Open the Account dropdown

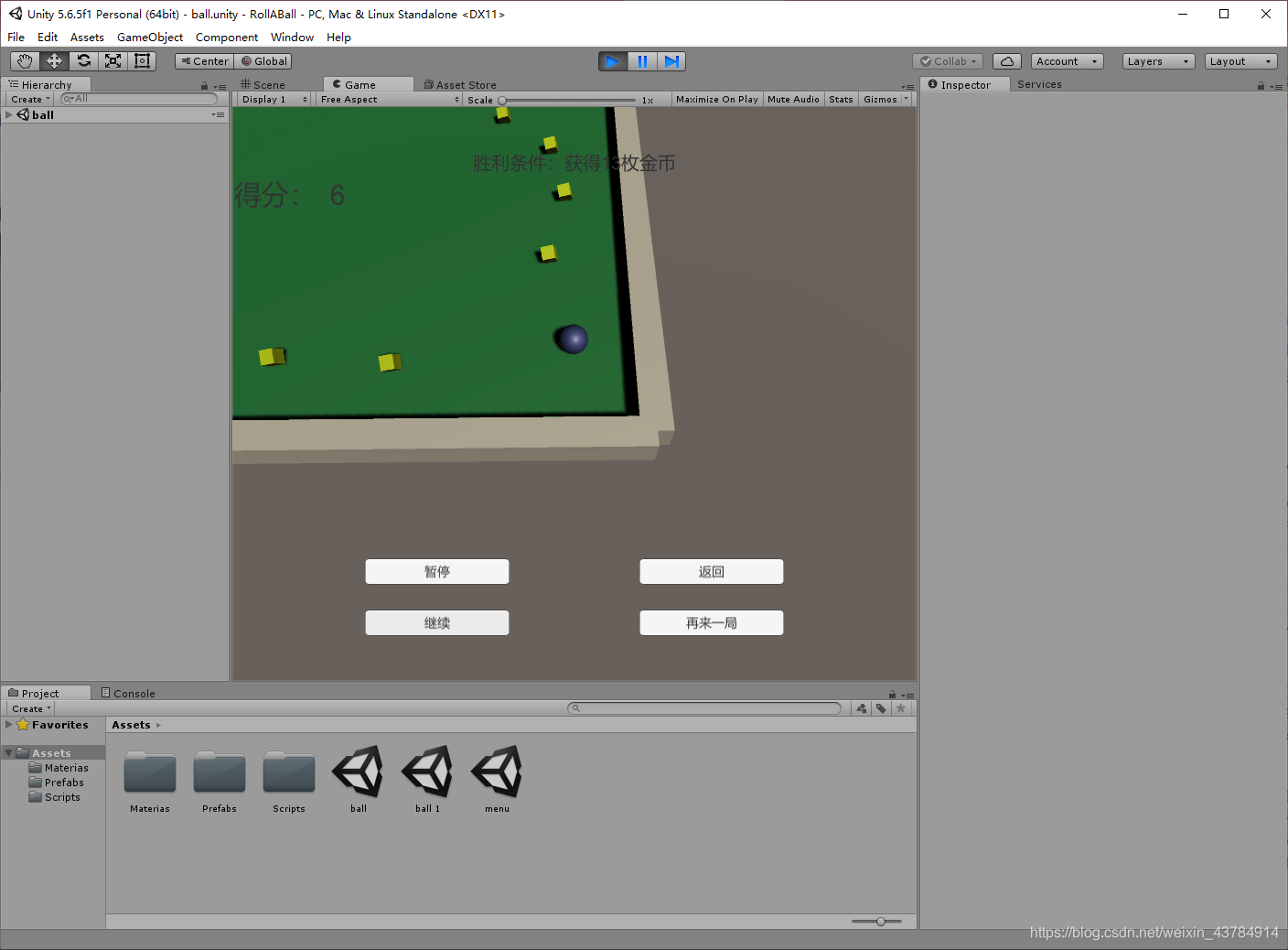click(x=1067, y=61)
